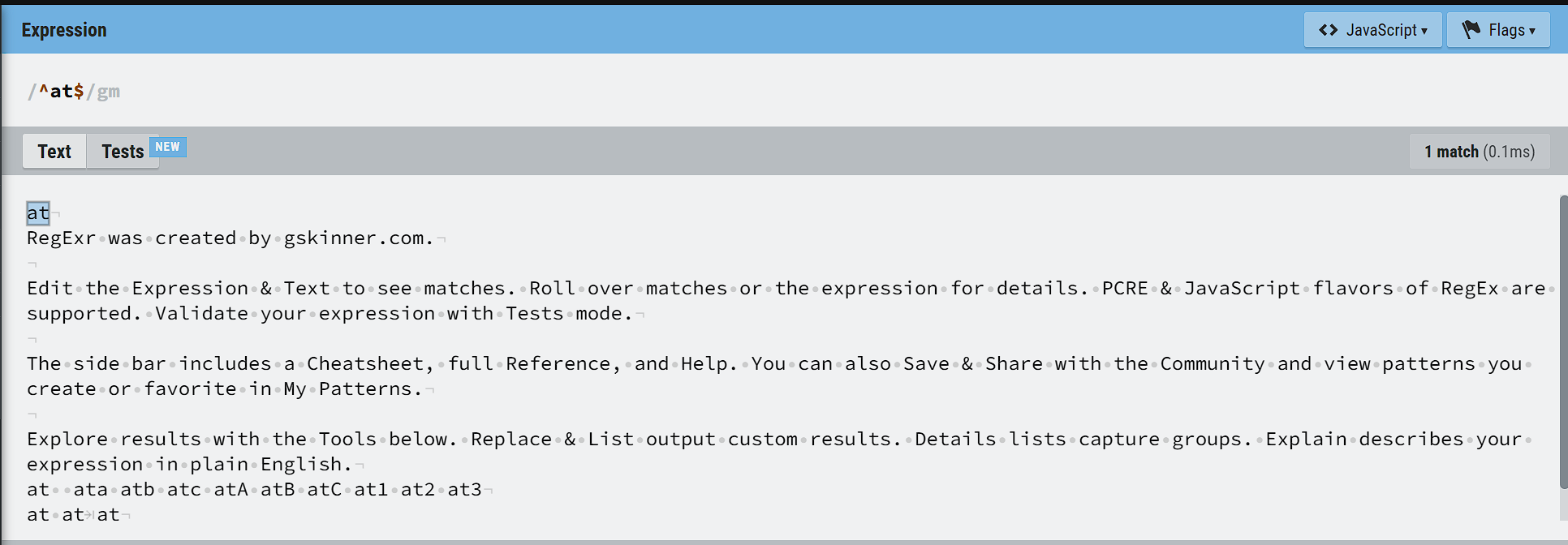Click the Expression panel header label
The image size is (1568, 545).
point(64,30)
